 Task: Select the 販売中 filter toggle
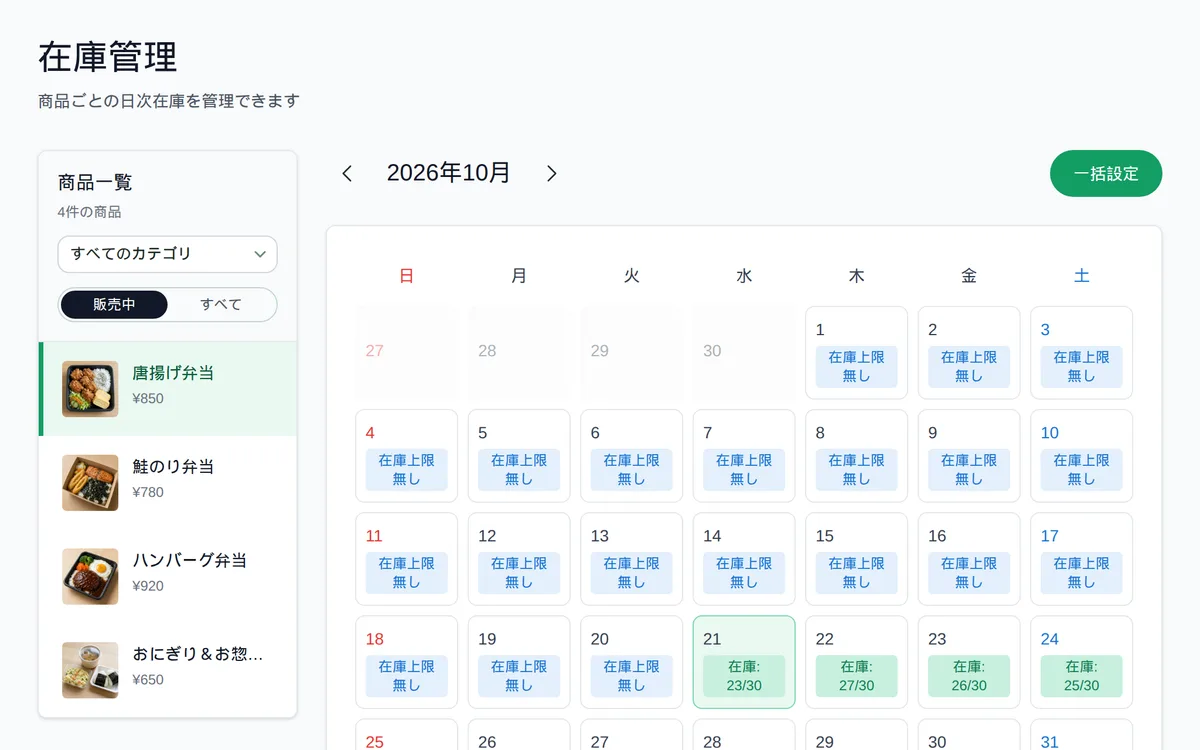[114, 305]
